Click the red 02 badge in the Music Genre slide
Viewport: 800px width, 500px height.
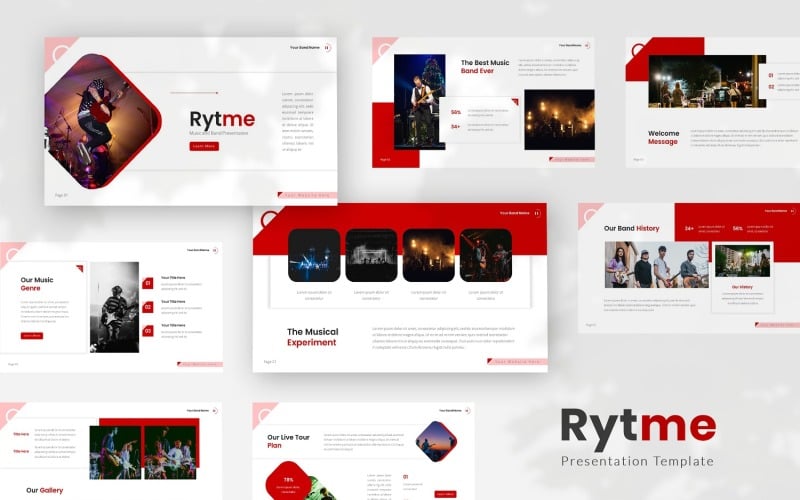click(x=147, y=307)
